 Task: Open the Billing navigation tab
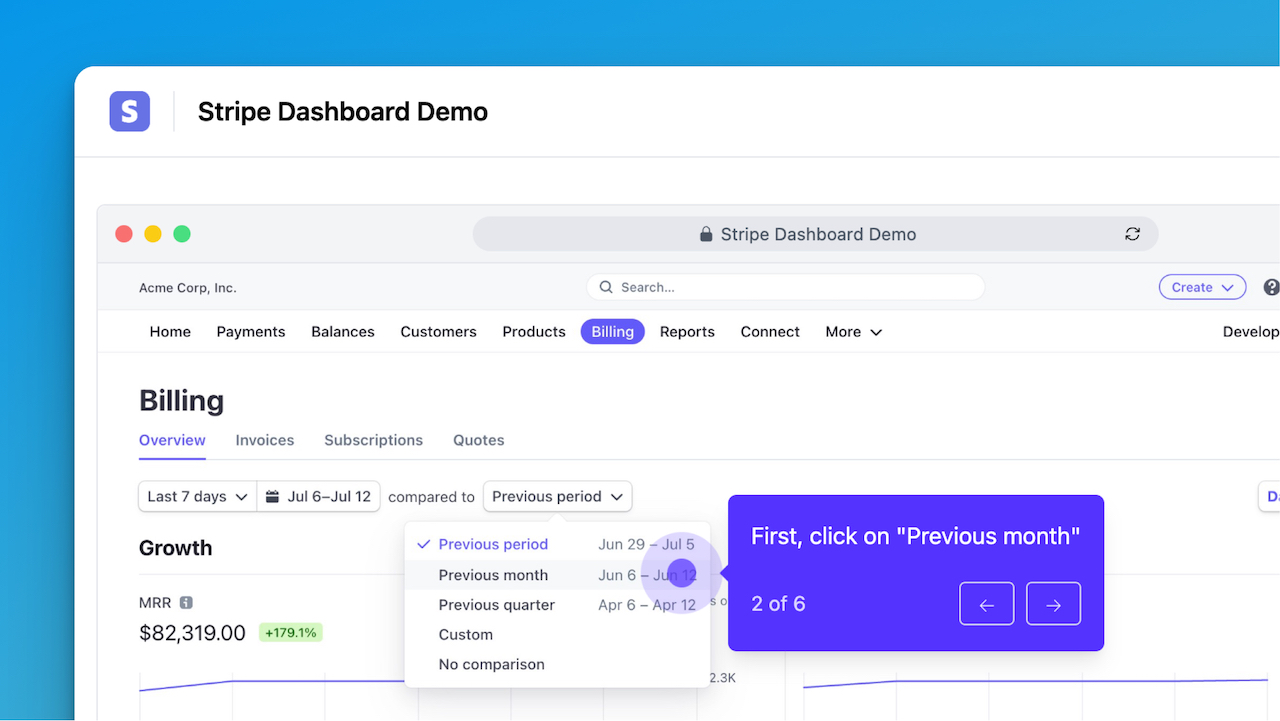(613, 332)
